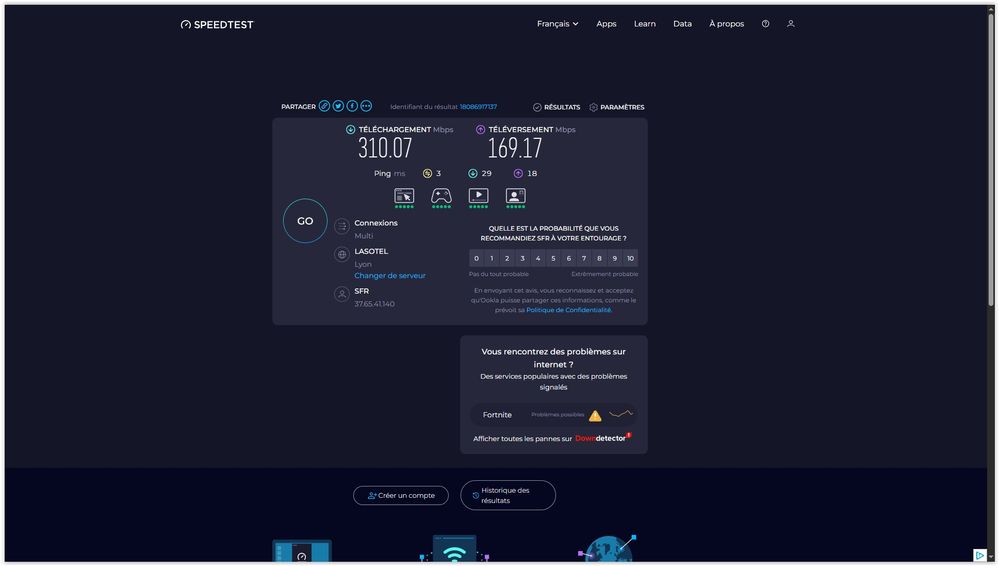
Task: Open the Apps menu
Action: [606, 24]
